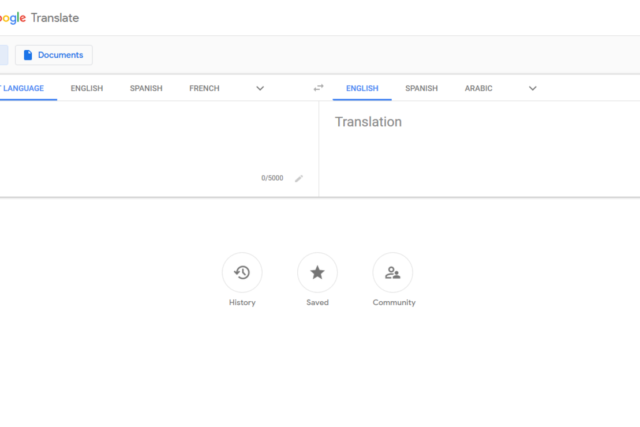Click the Google Translate logo
The width and height of the screenshot is (640, 427).
click(39, 18)
